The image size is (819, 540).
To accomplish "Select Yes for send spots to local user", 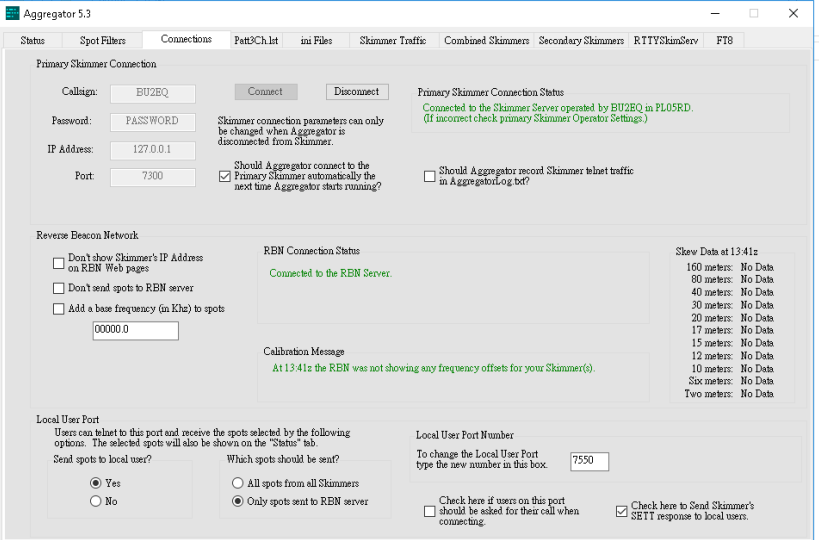I will [x=96, y=483].
